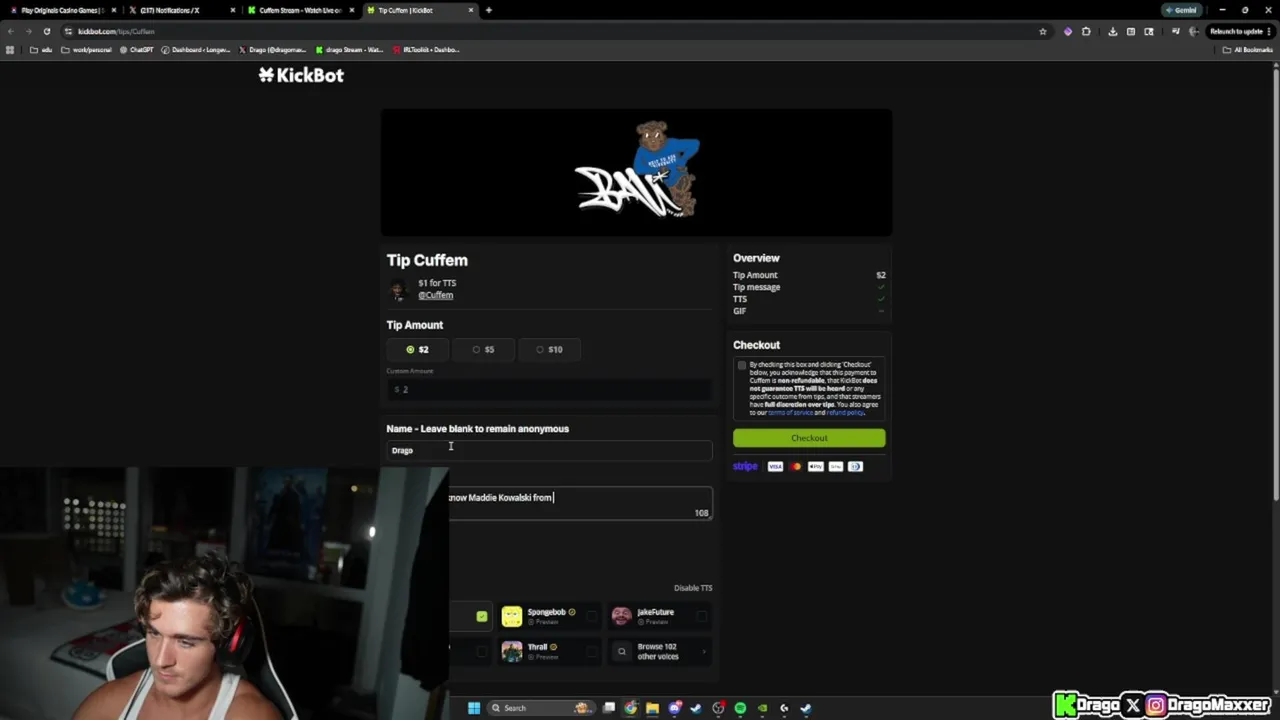Screen dimensions: 1280x720
Task: Select the Tip Cuffem KickBot tab
Action: pyautogui.click(x=419, y=10)
